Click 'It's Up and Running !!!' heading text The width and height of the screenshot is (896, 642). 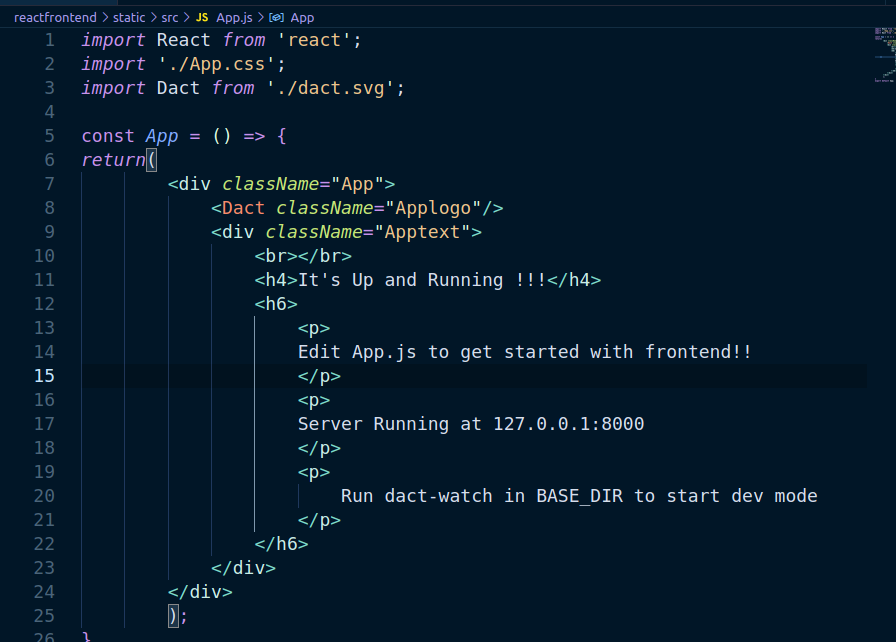pyautogui.click(x=422, y=280)
